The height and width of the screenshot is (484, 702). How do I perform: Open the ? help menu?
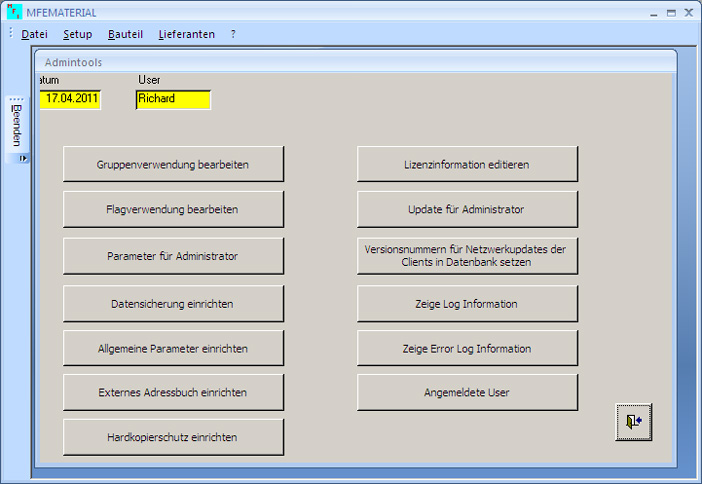pyautogui.click(x=233, y=34)
